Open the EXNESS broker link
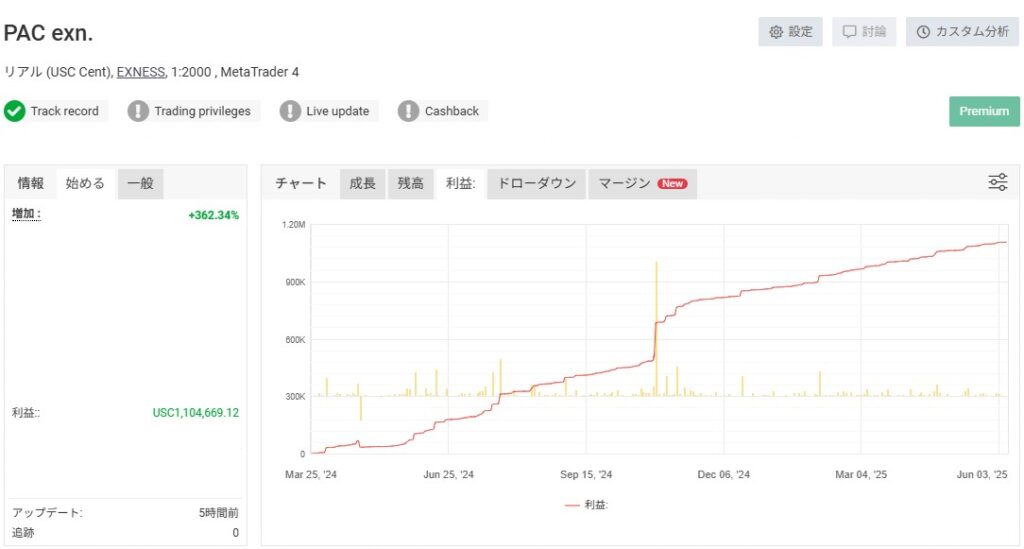 [140, 72]
